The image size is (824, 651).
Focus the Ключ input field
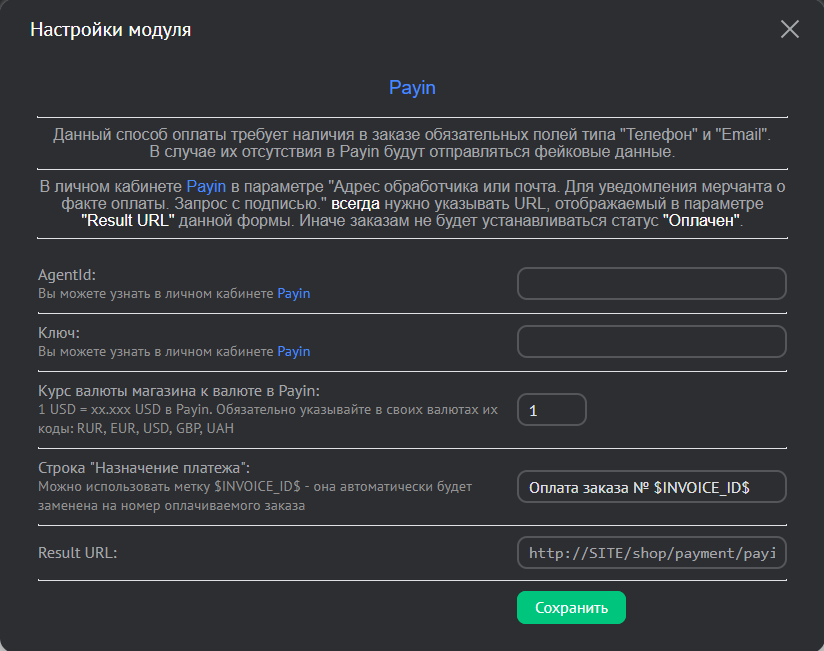click(651, 341)
